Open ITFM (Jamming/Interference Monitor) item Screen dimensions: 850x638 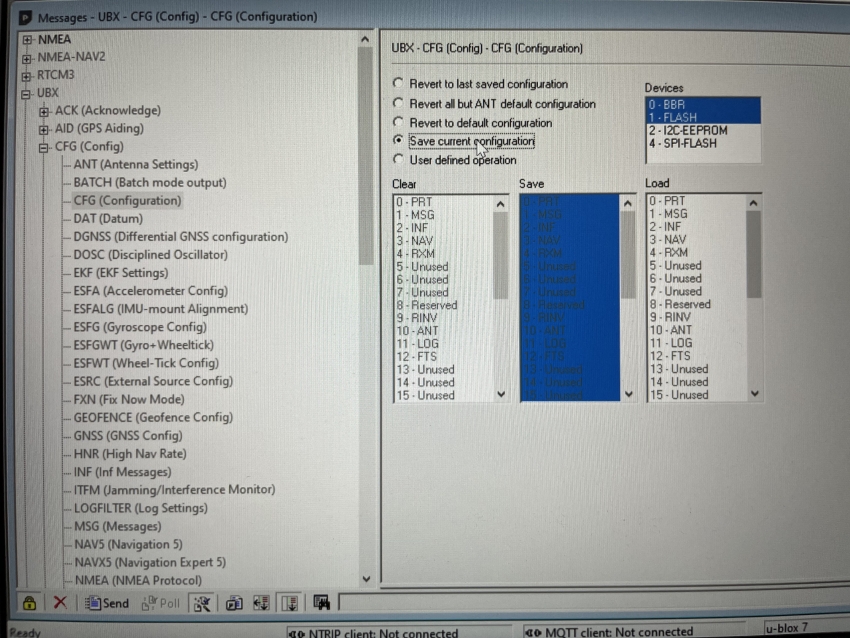tap(174, 489)
